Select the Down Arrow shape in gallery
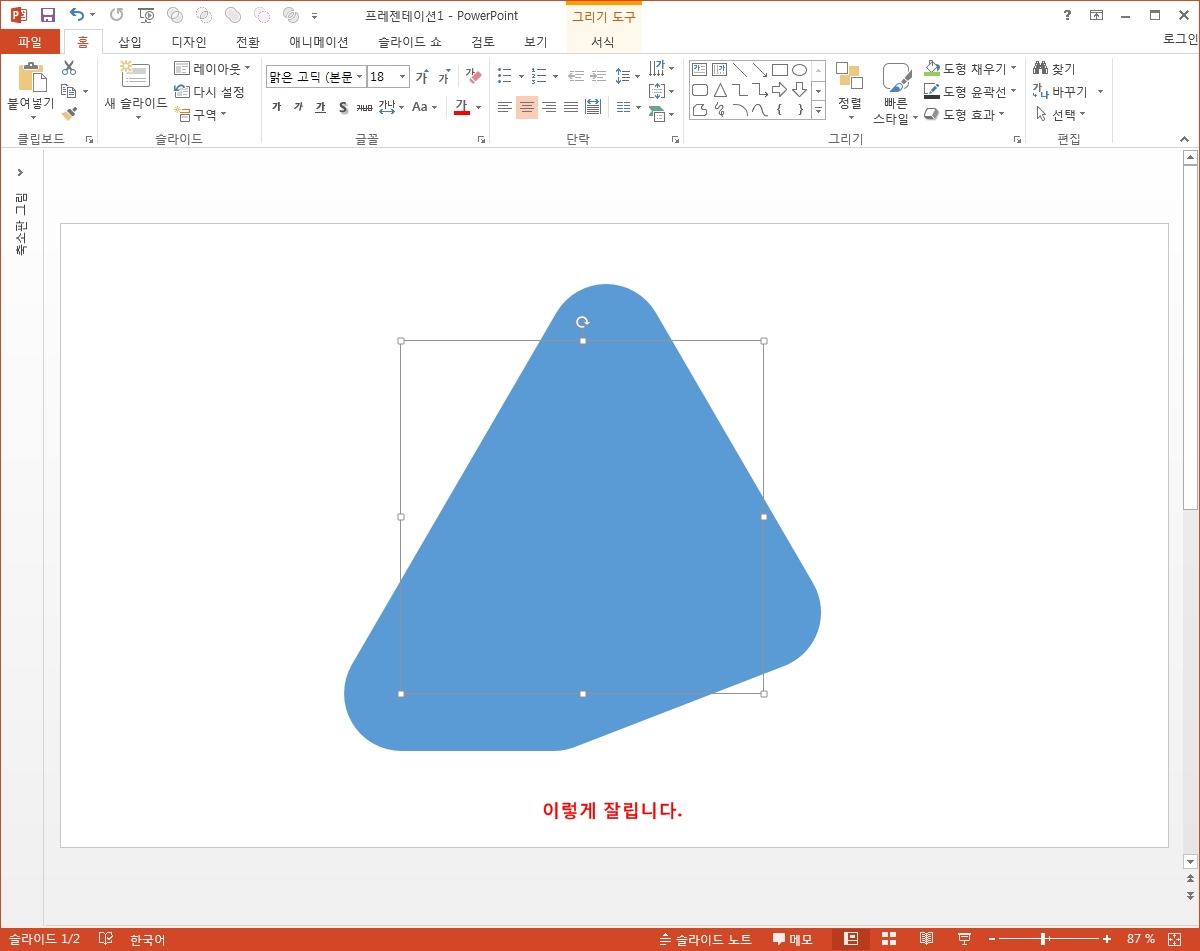 (799, 90)
